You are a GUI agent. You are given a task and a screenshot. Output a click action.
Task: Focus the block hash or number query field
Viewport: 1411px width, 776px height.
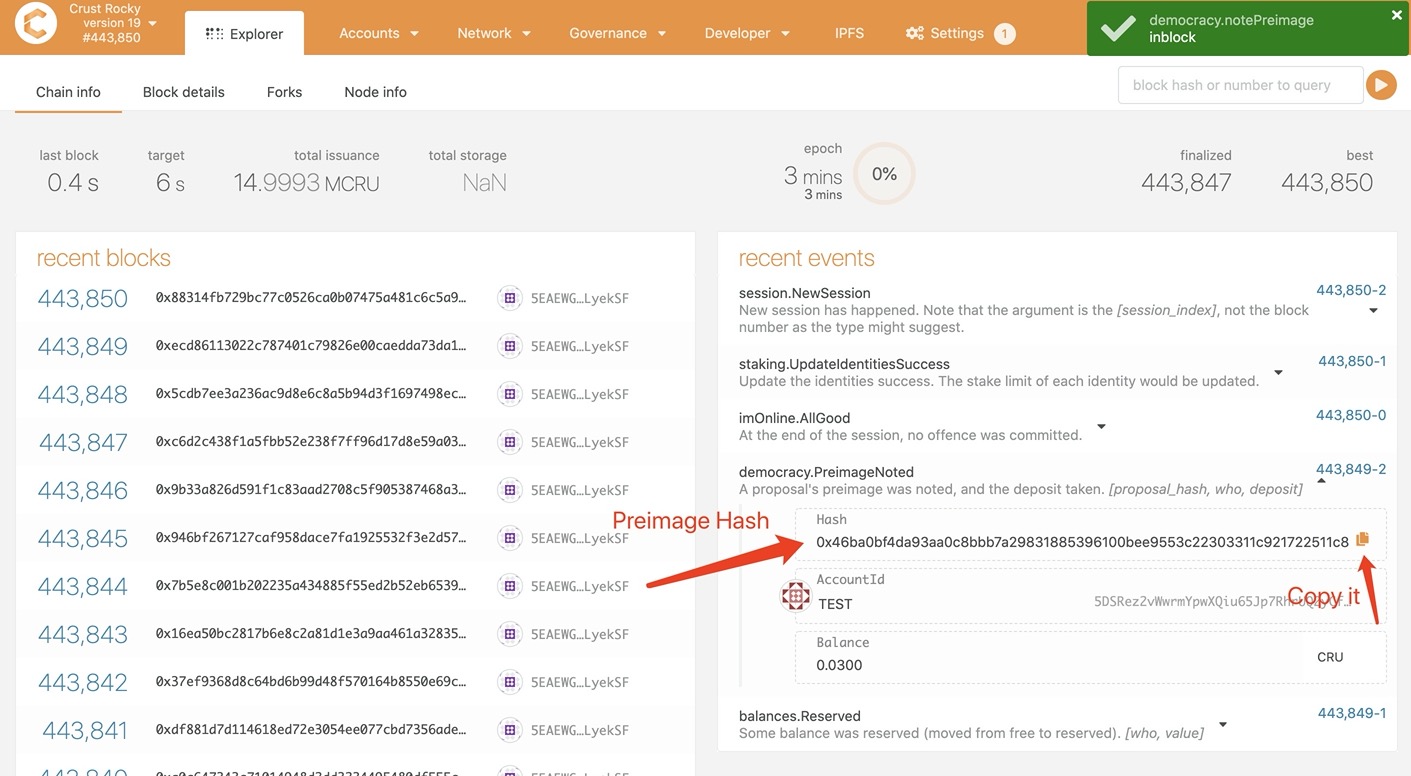1240,85
